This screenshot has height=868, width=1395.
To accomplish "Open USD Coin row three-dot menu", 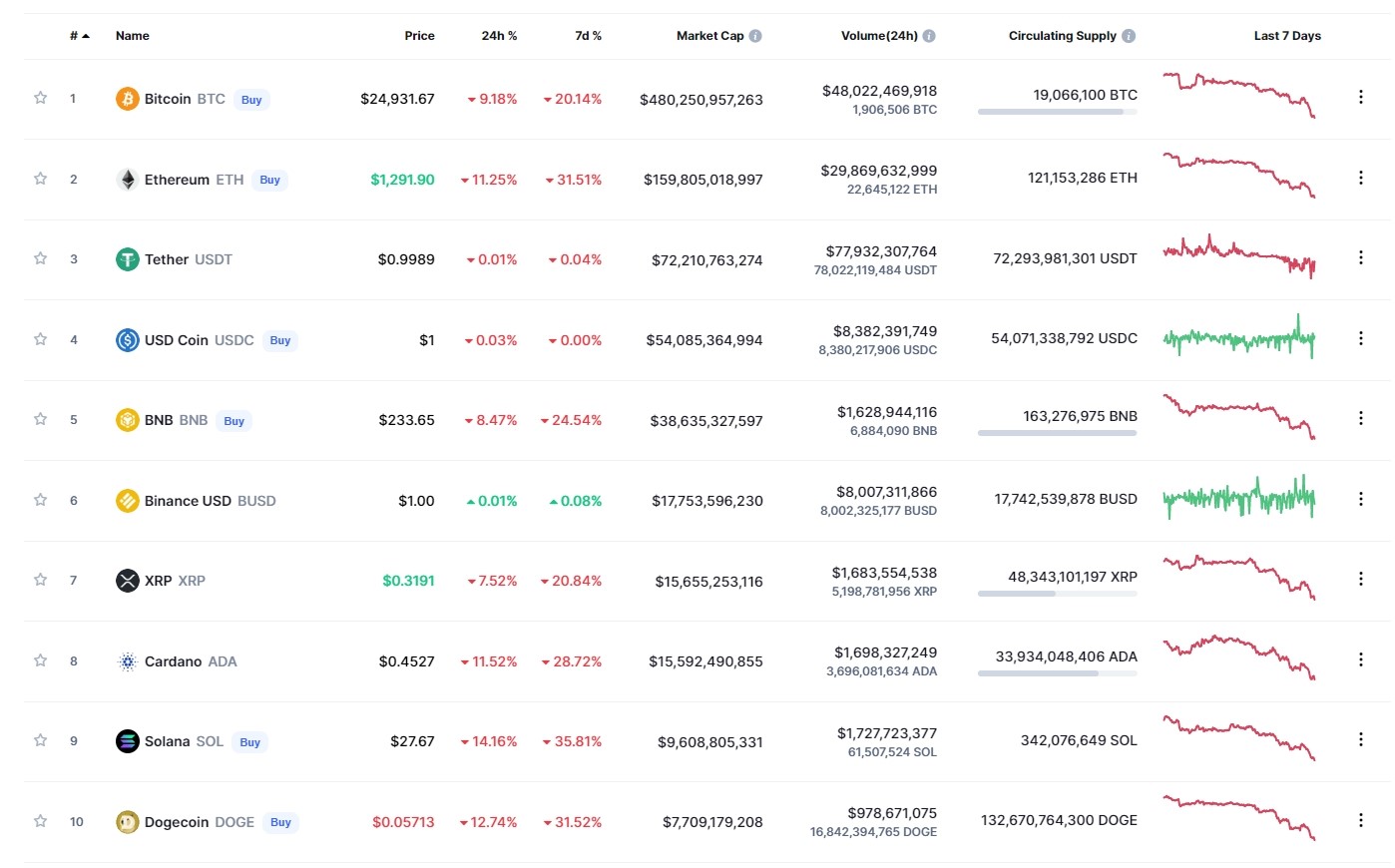I will coord(1361,338).
